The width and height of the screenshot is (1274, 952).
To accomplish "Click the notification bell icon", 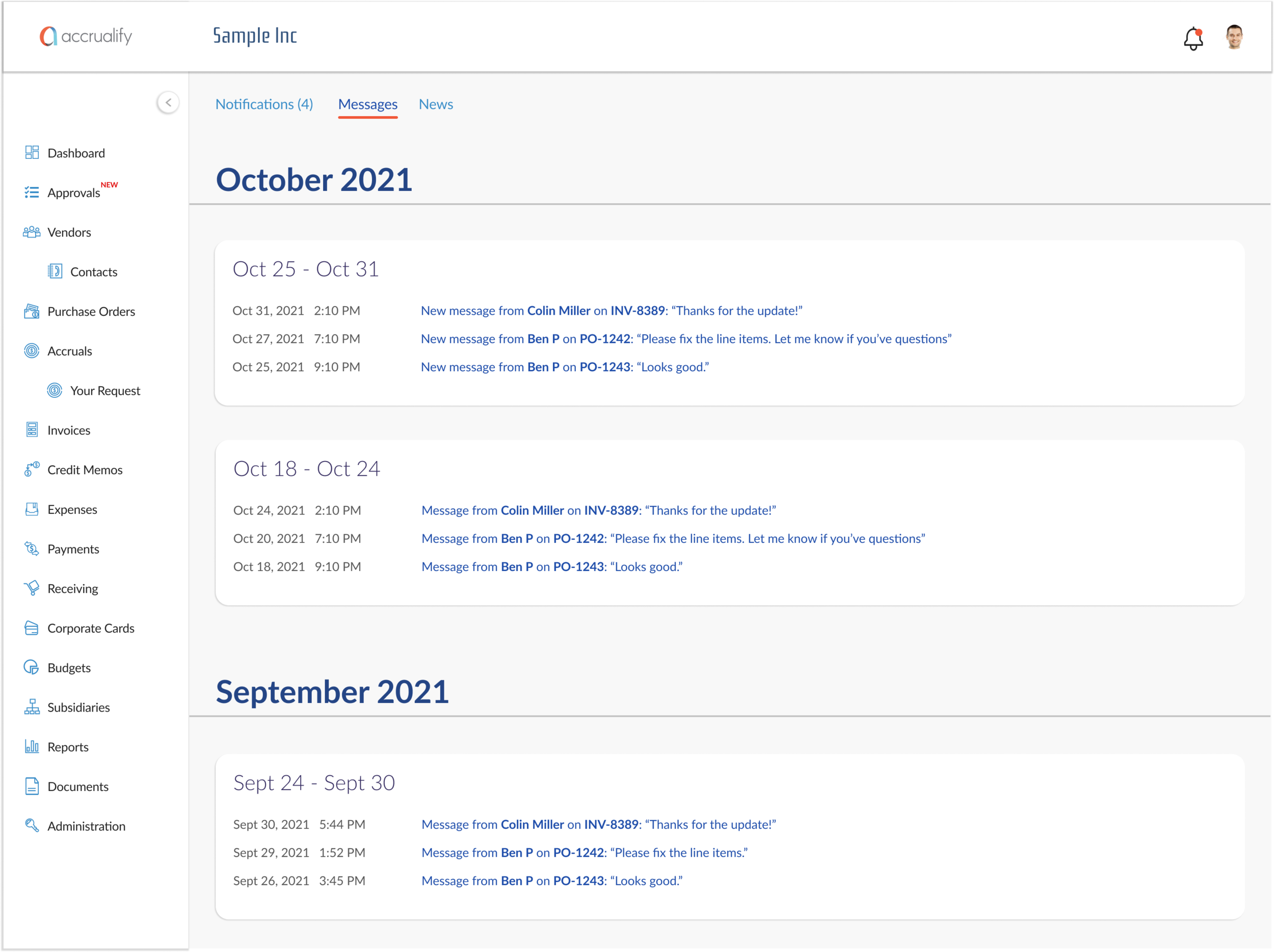I will [x=1193, y=38].
